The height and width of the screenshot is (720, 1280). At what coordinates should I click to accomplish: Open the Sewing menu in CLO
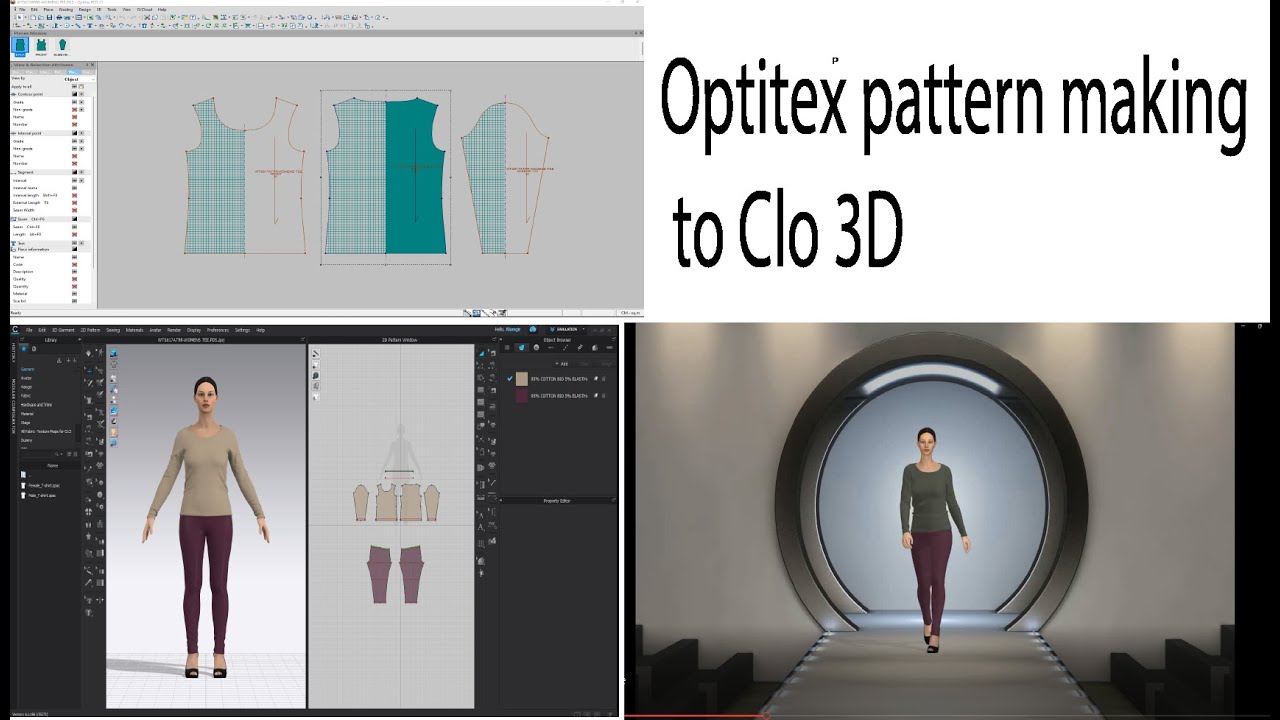[x=113, y=330]
